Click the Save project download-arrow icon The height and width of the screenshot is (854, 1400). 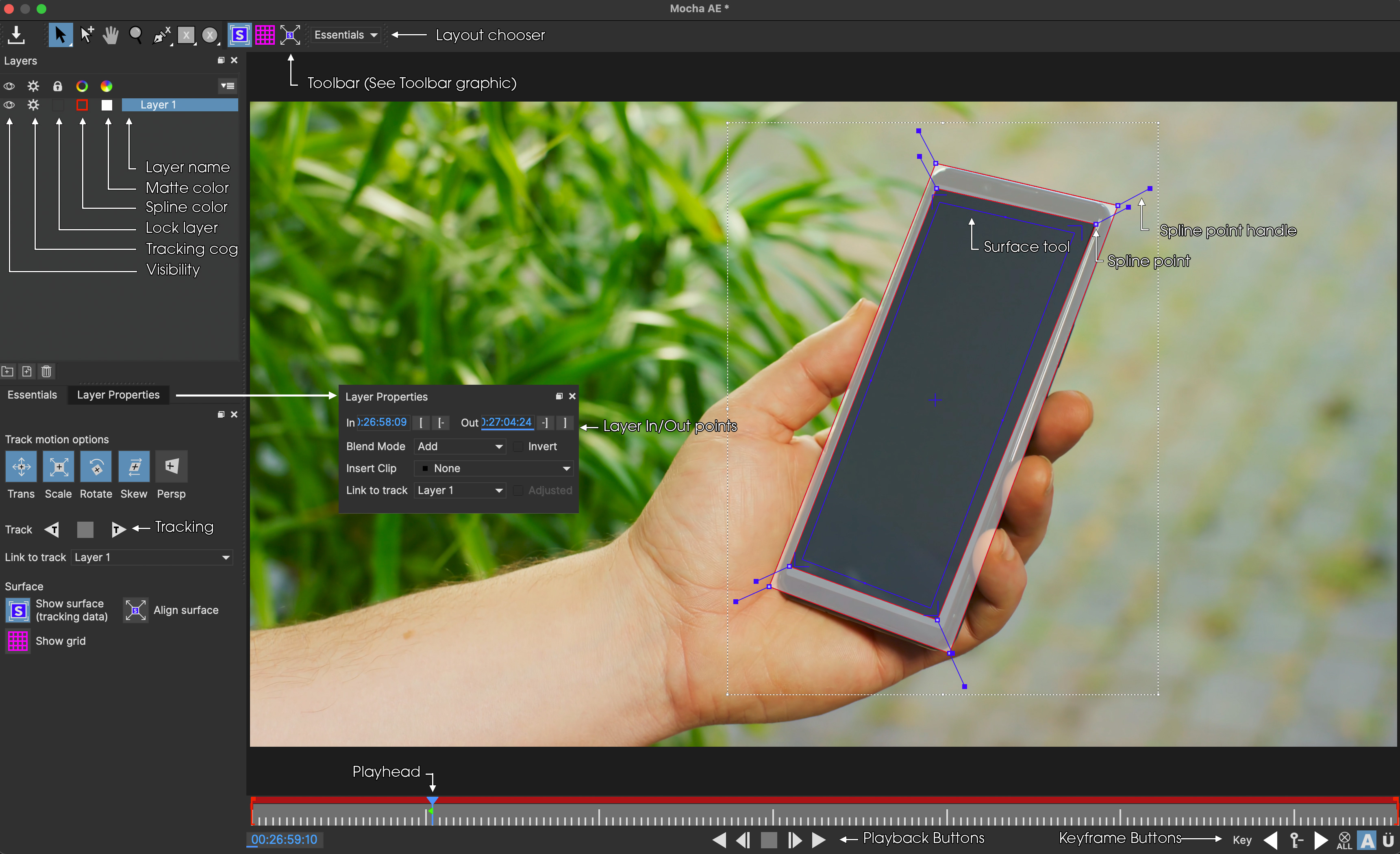point(17,35)
